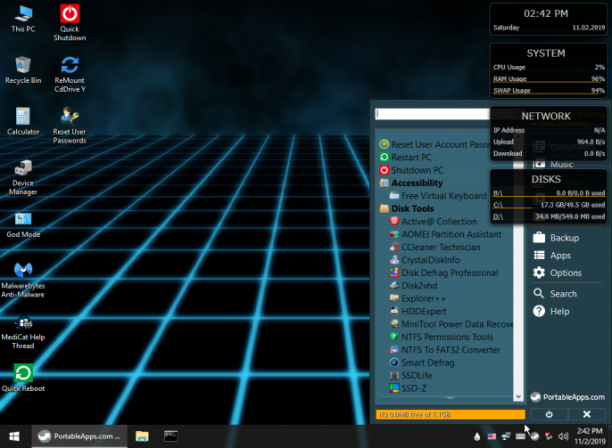Open Device Manager desktop icon
Viewport: 612px width, 448px height.
23,177
